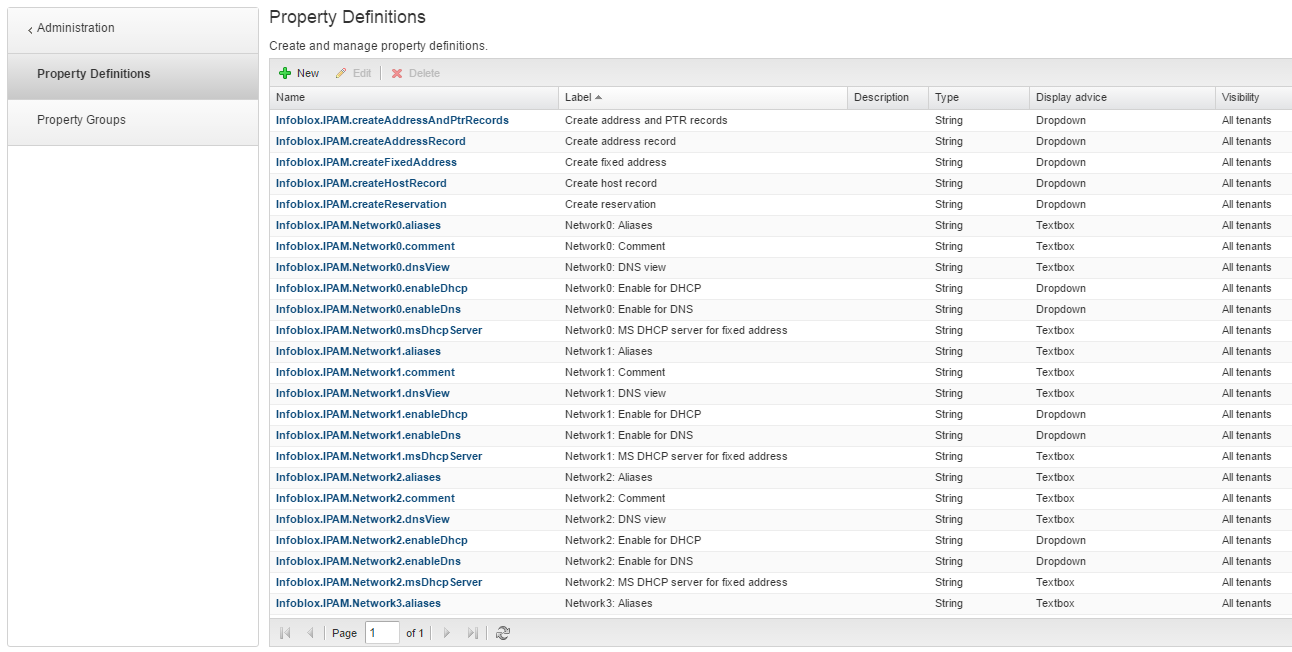Open Infoblox.IPAM.createAddressAndPtrRecords property
This screenshot has height=652, width=1292.
click(x=392, y=120)
